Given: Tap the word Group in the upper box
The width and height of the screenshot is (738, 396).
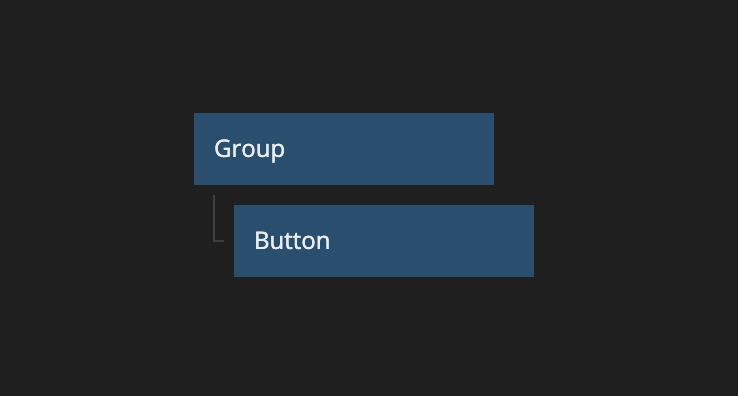Looking at the screenshot, I should [249, 150].
